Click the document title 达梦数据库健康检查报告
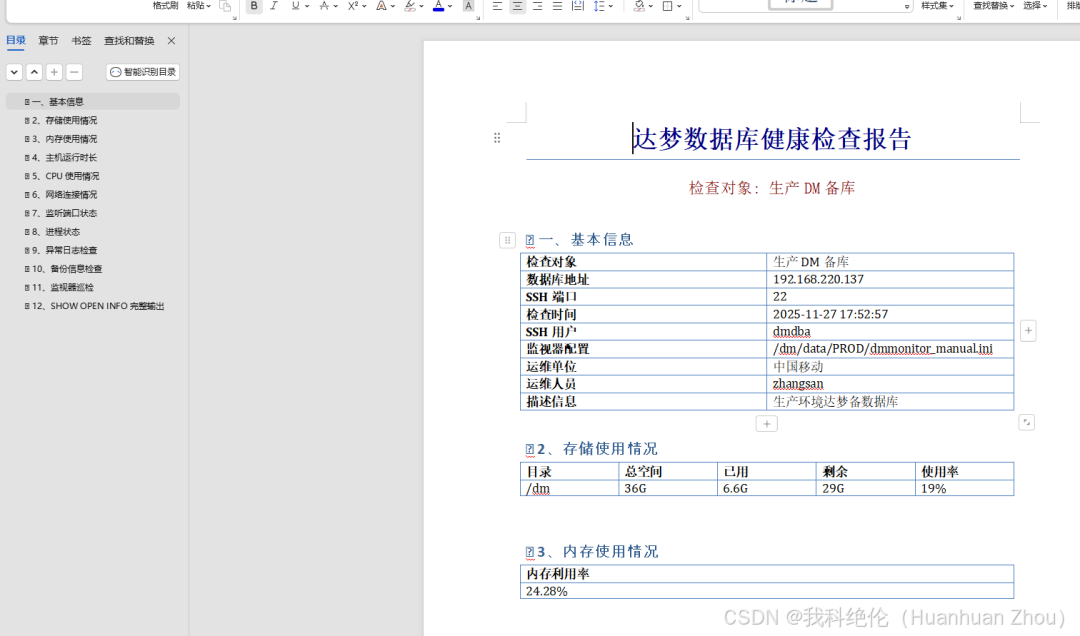 (x=773, y=139)
